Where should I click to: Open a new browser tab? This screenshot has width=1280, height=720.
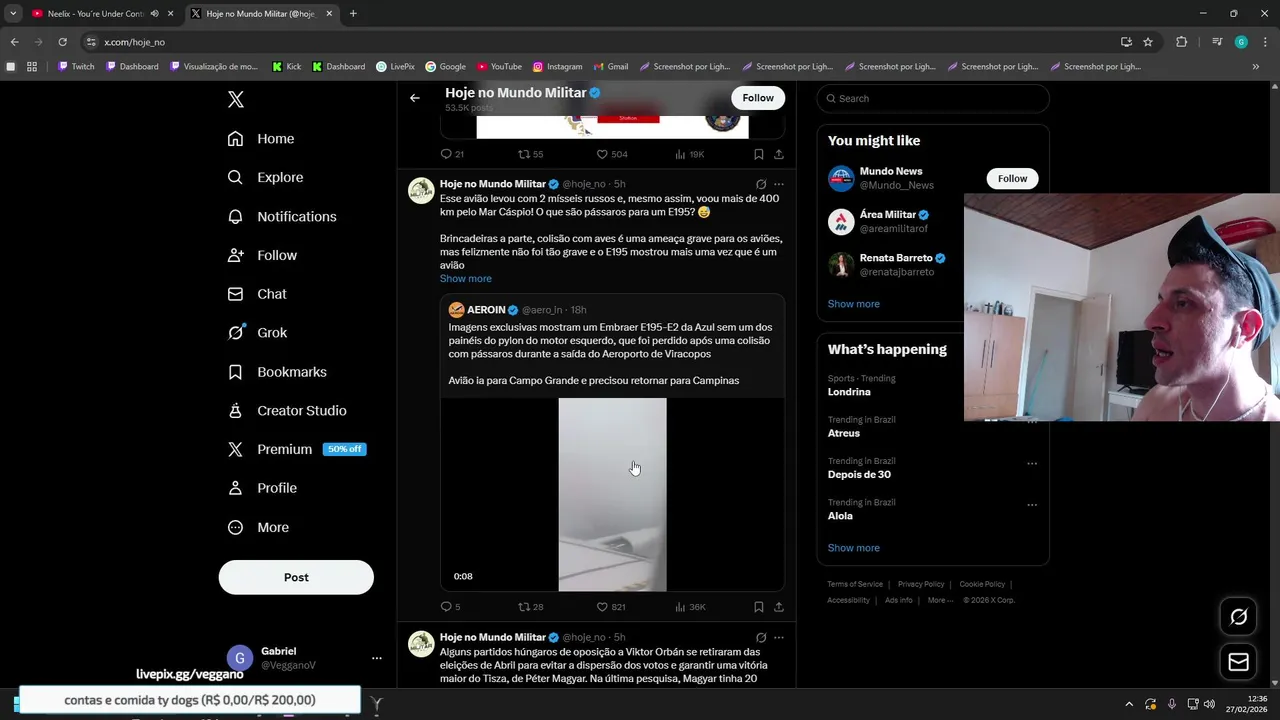click(353, 14)
